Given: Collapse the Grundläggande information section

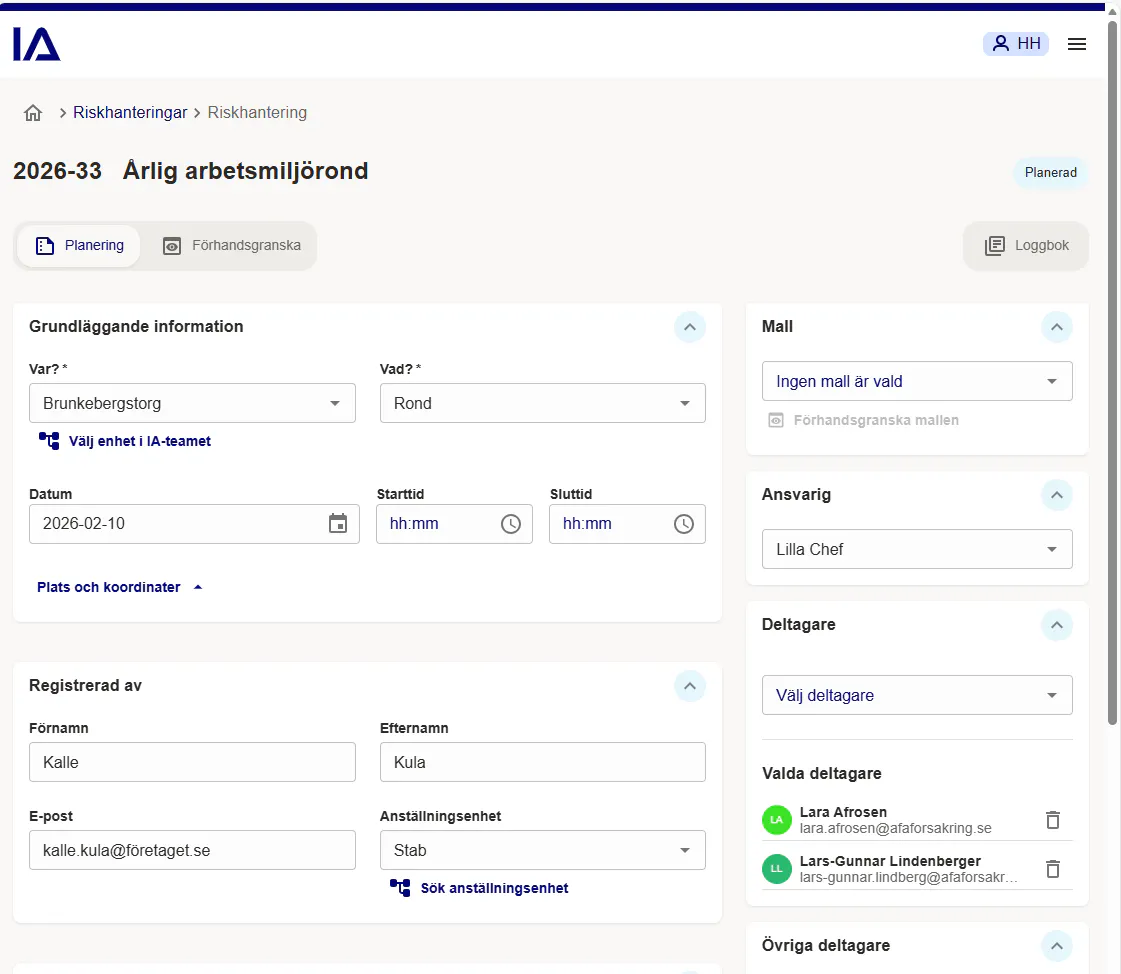Looking at the screenshot, I should (x=689, y=327).
